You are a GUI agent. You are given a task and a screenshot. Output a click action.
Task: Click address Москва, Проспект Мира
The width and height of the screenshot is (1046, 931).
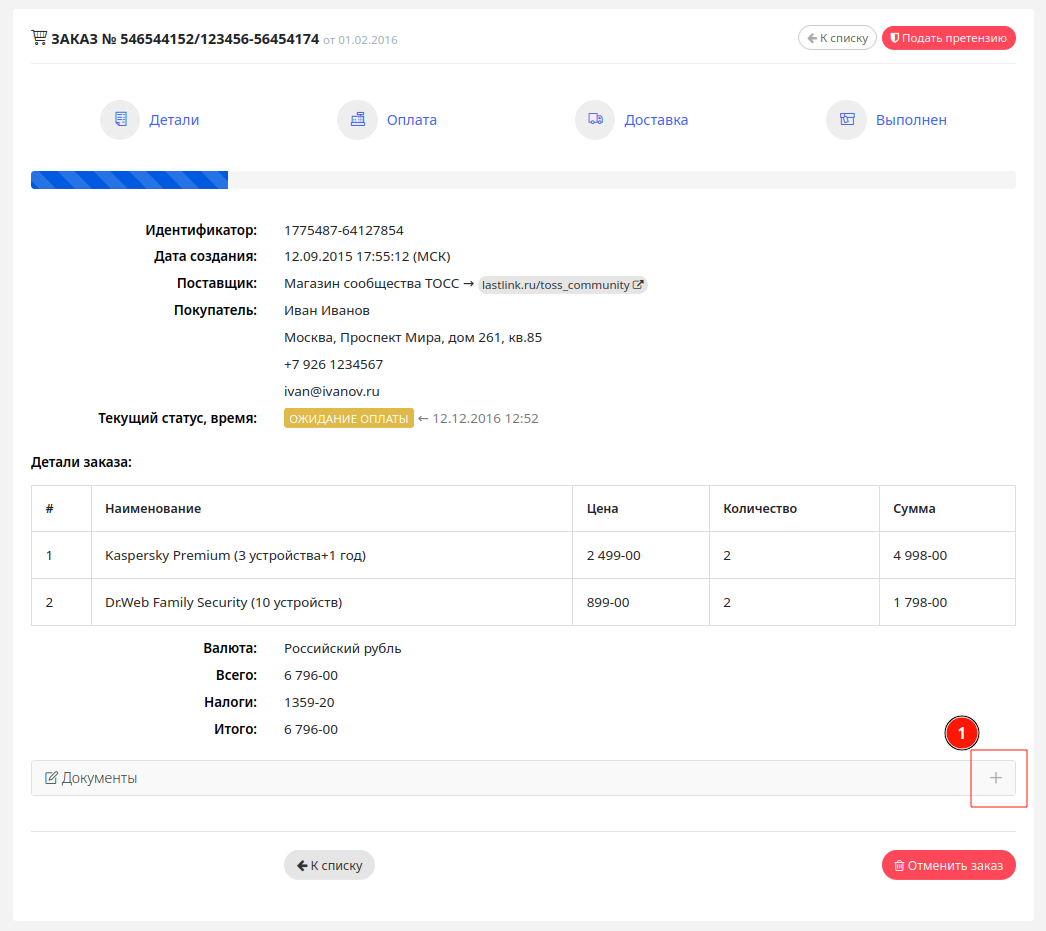(413, 337)
